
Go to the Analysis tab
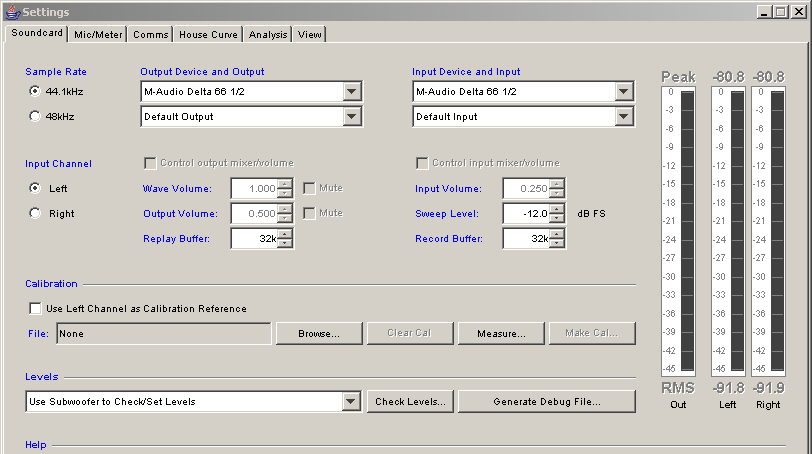[x=268, y=34]
